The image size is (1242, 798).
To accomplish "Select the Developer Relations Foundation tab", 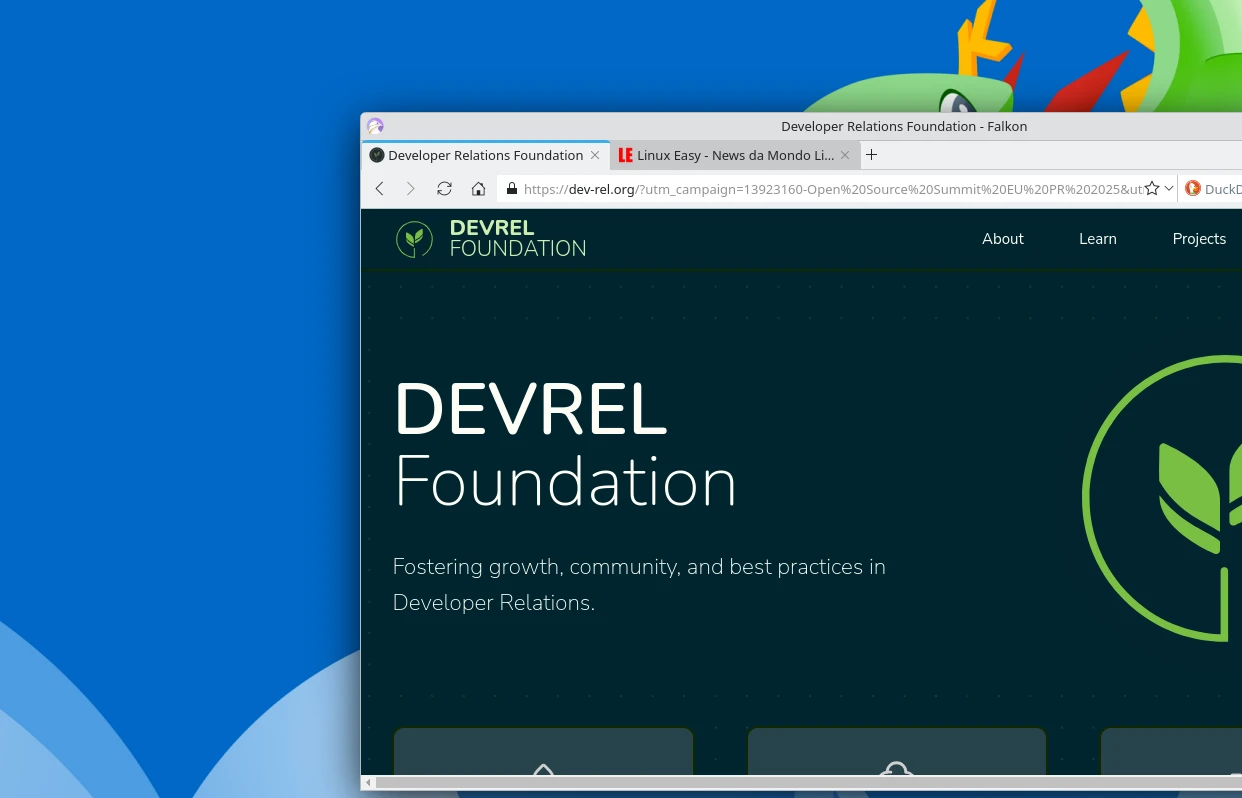I will tap(485, 155).
